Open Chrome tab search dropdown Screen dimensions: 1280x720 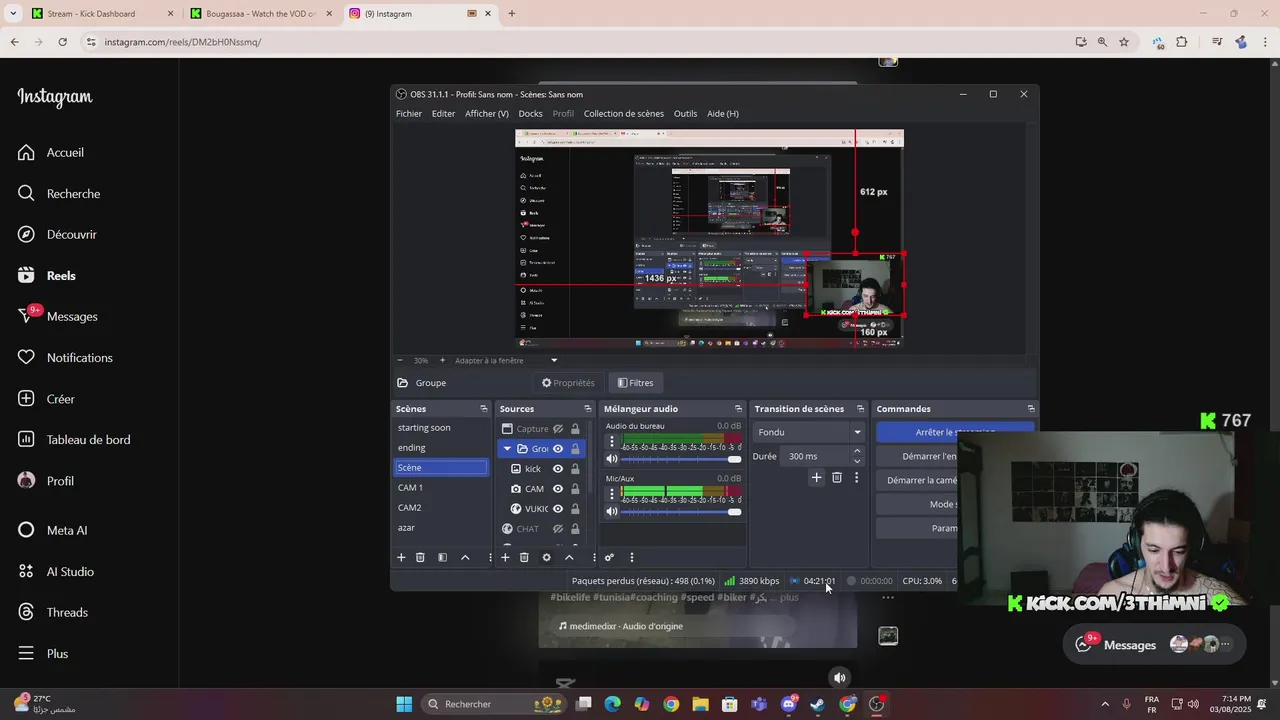point(14,14)
